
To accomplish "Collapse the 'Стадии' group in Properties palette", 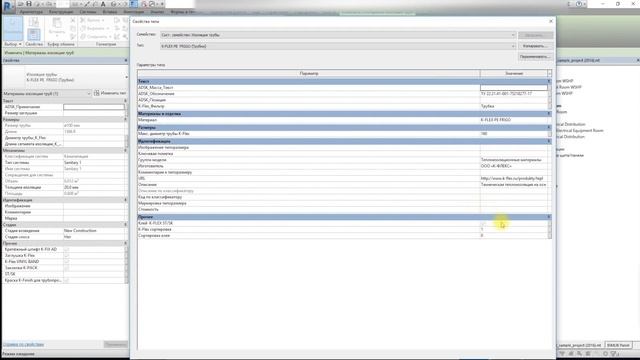I will 125,224.
